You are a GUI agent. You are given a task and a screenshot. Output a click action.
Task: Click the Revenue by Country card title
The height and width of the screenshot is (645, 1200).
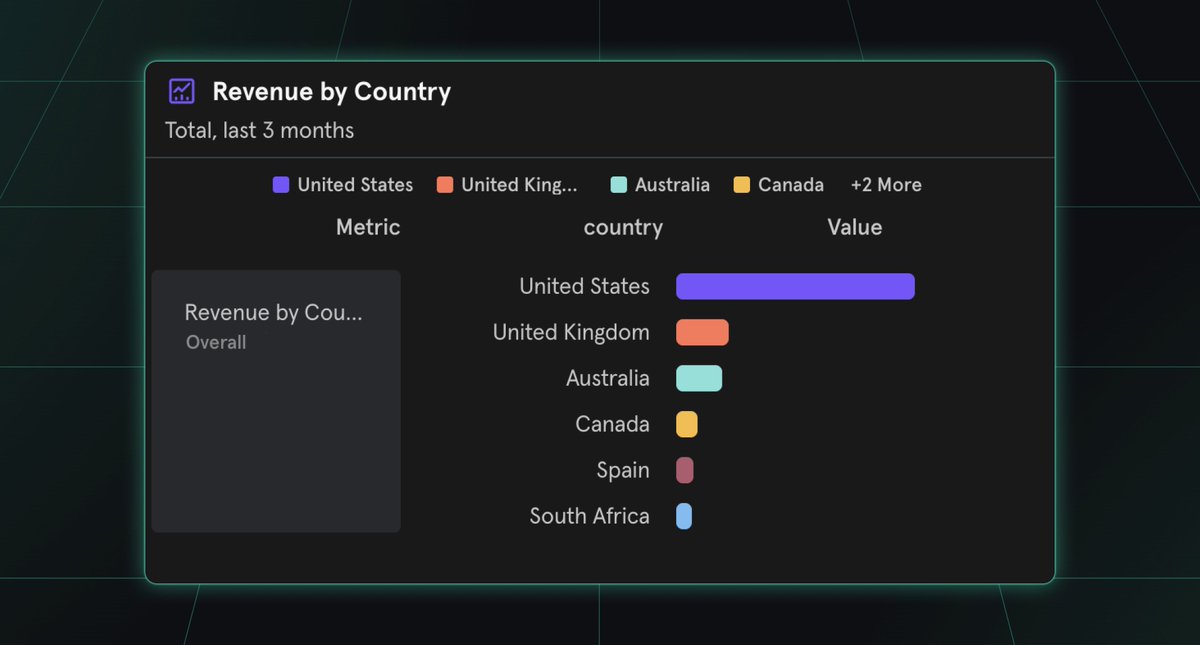332,92
